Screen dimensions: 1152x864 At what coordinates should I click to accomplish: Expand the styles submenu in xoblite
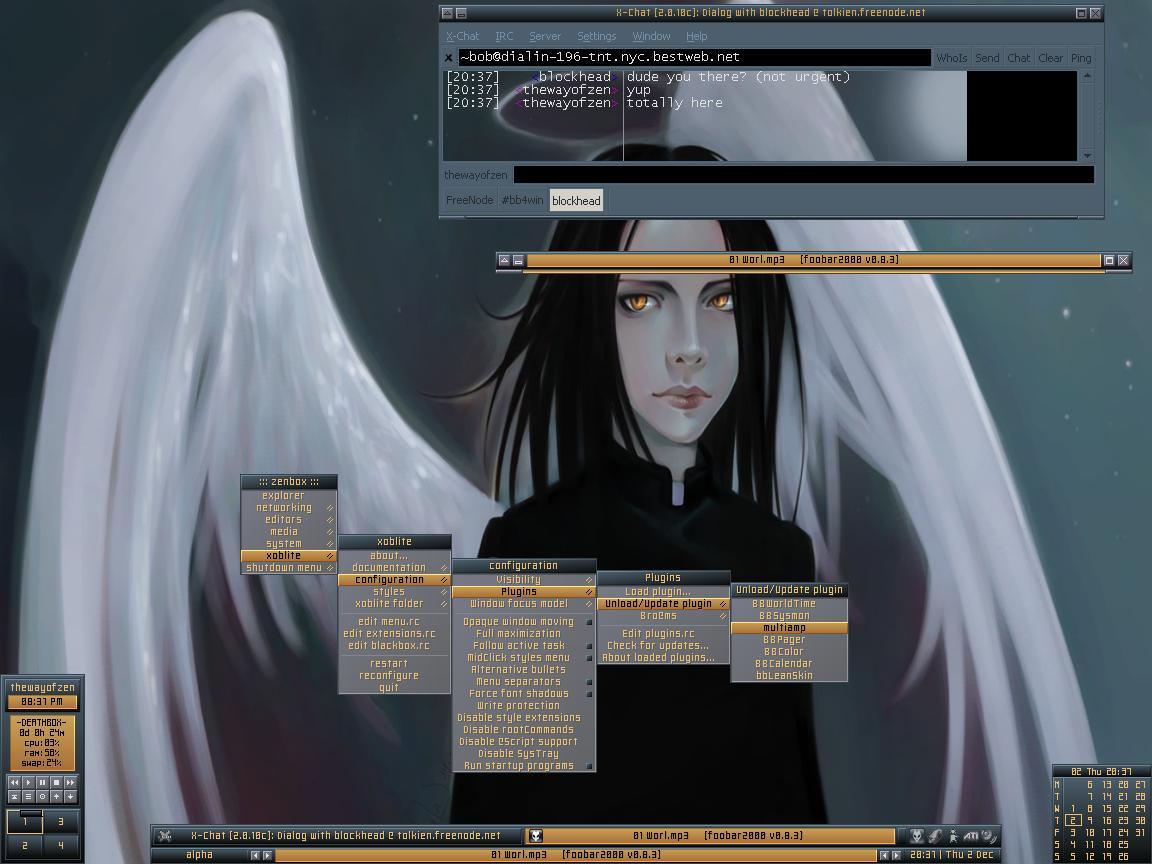click(x=395, y=591)
